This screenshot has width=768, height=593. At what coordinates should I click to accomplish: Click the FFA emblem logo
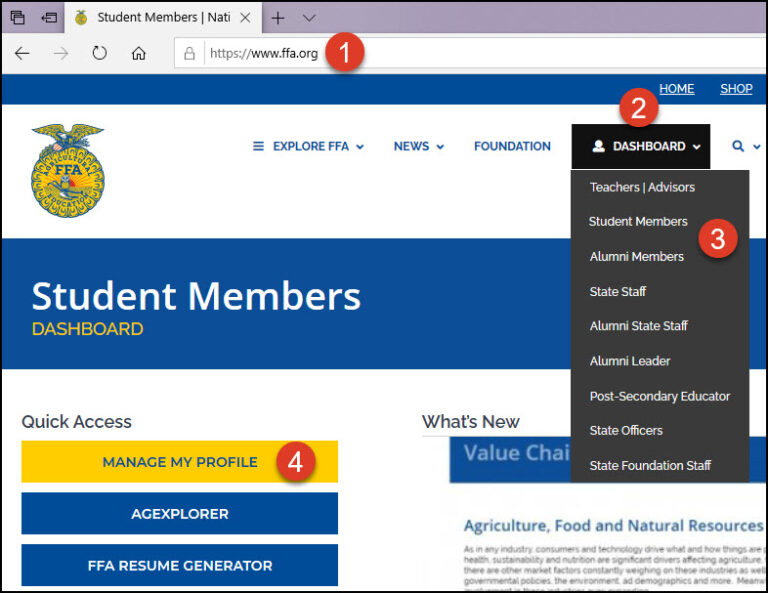(68, 170)
